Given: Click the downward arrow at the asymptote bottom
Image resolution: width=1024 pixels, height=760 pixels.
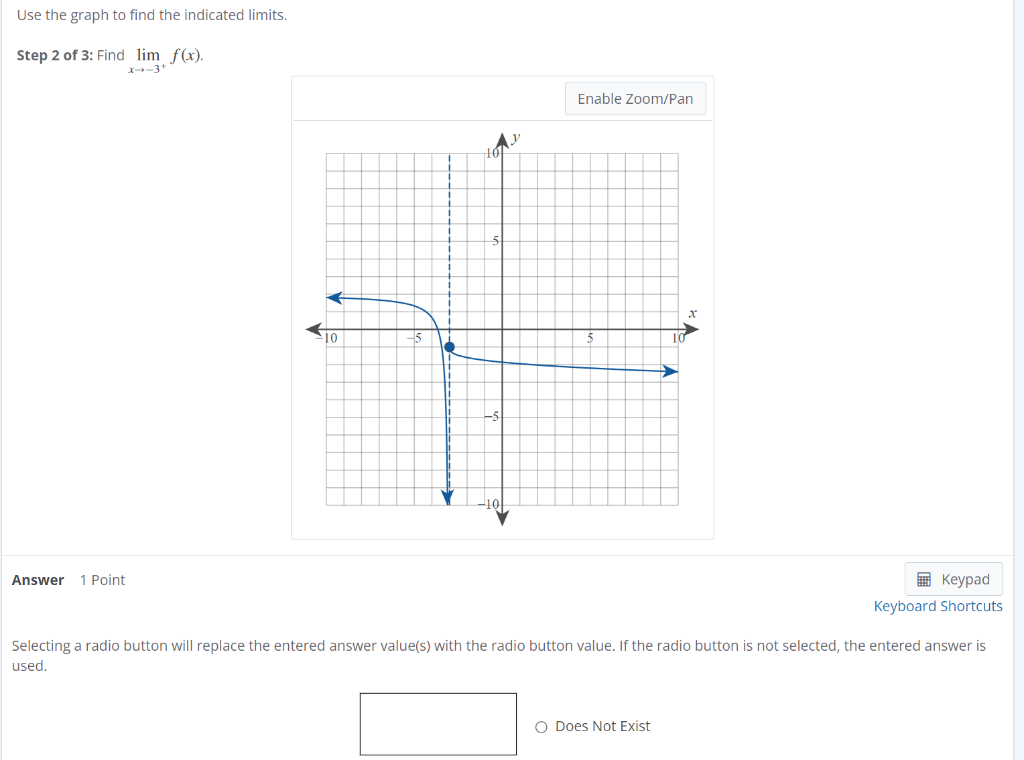Looking at the screenshot, I should click(x=447, y=496).
